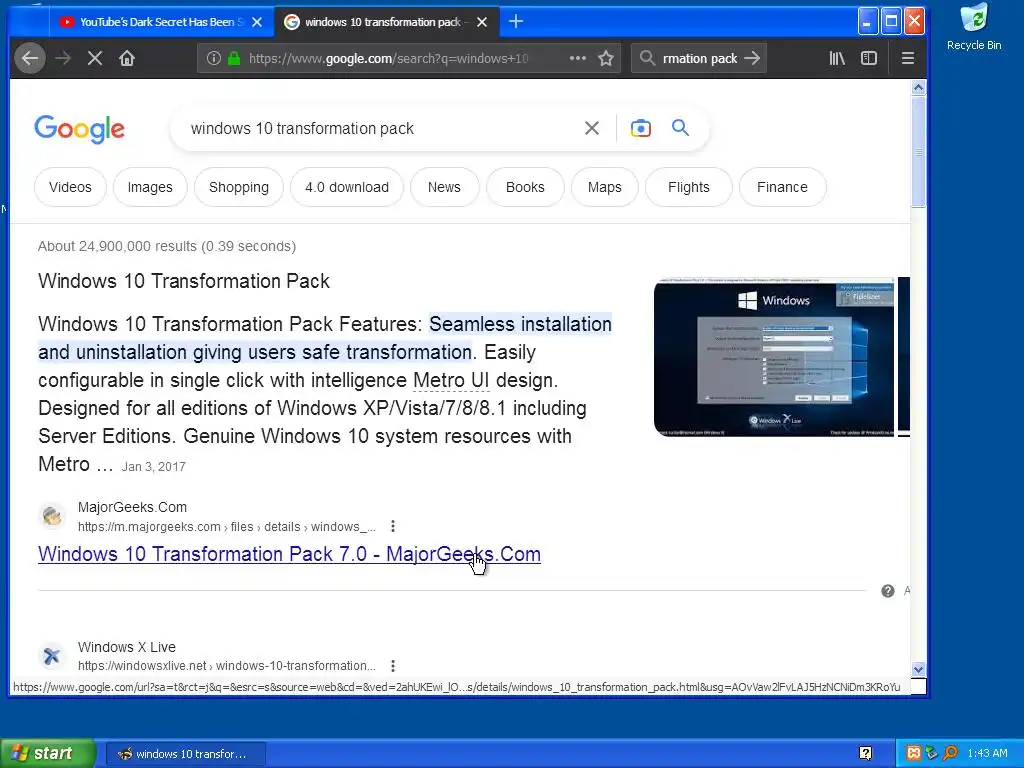Open the Finance filter chip

pyautogui.click(x=782, y=187)
